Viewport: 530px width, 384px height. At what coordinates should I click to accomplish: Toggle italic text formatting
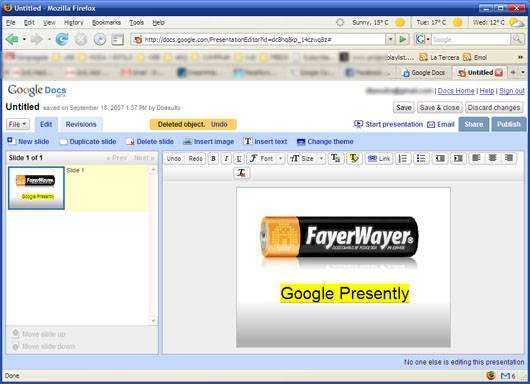[226, 159]
